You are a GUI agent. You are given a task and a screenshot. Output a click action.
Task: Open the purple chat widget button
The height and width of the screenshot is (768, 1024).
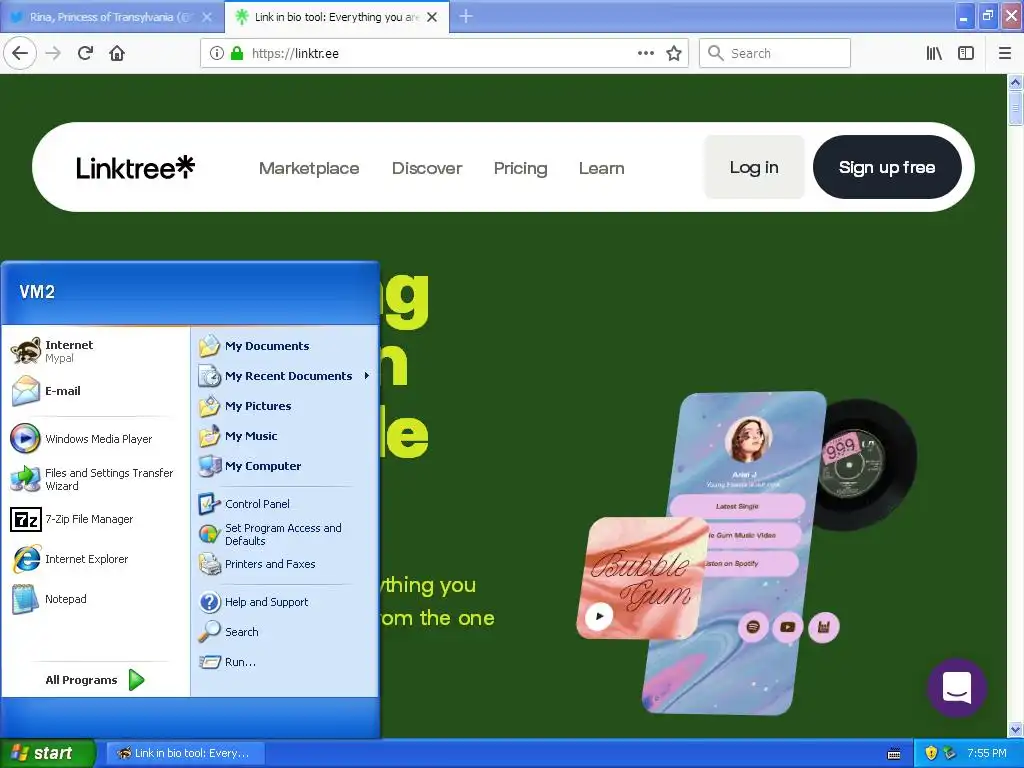[x=957, y=688]
